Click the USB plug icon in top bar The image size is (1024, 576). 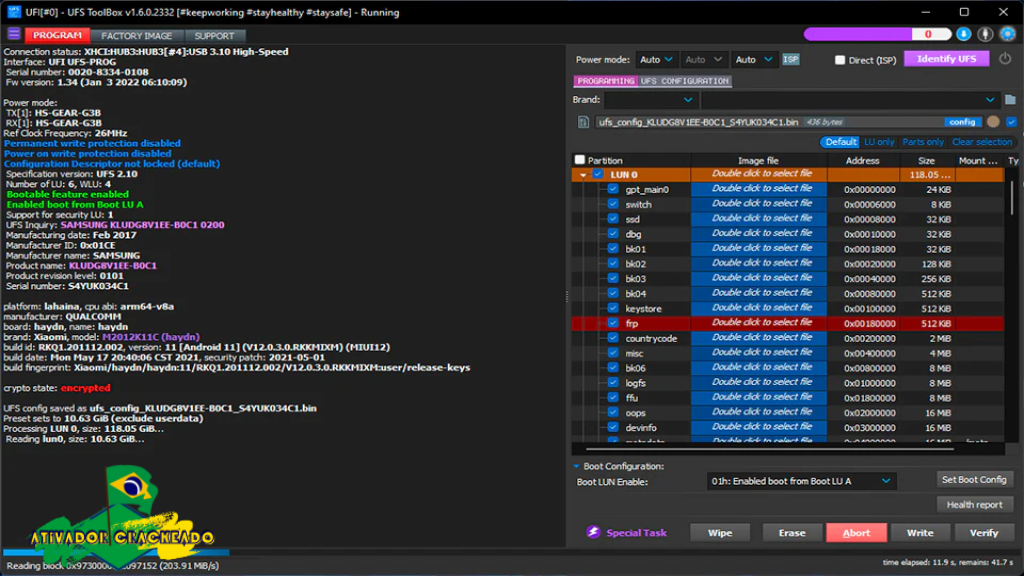(985, 34)
